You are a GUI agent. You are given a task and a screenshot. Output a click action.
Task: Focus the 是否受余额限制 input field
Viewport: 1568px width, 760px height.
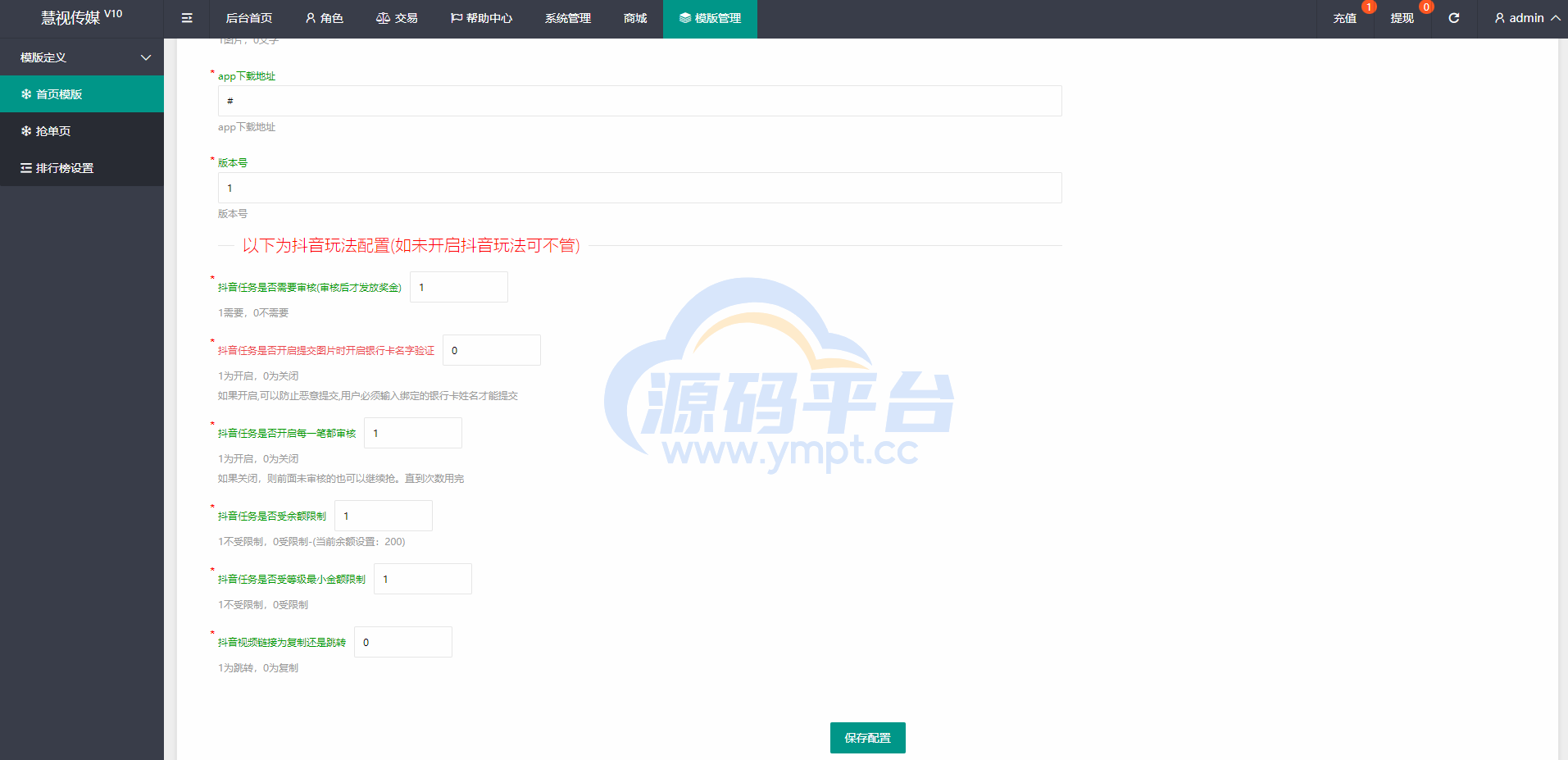tap(384, 516)
